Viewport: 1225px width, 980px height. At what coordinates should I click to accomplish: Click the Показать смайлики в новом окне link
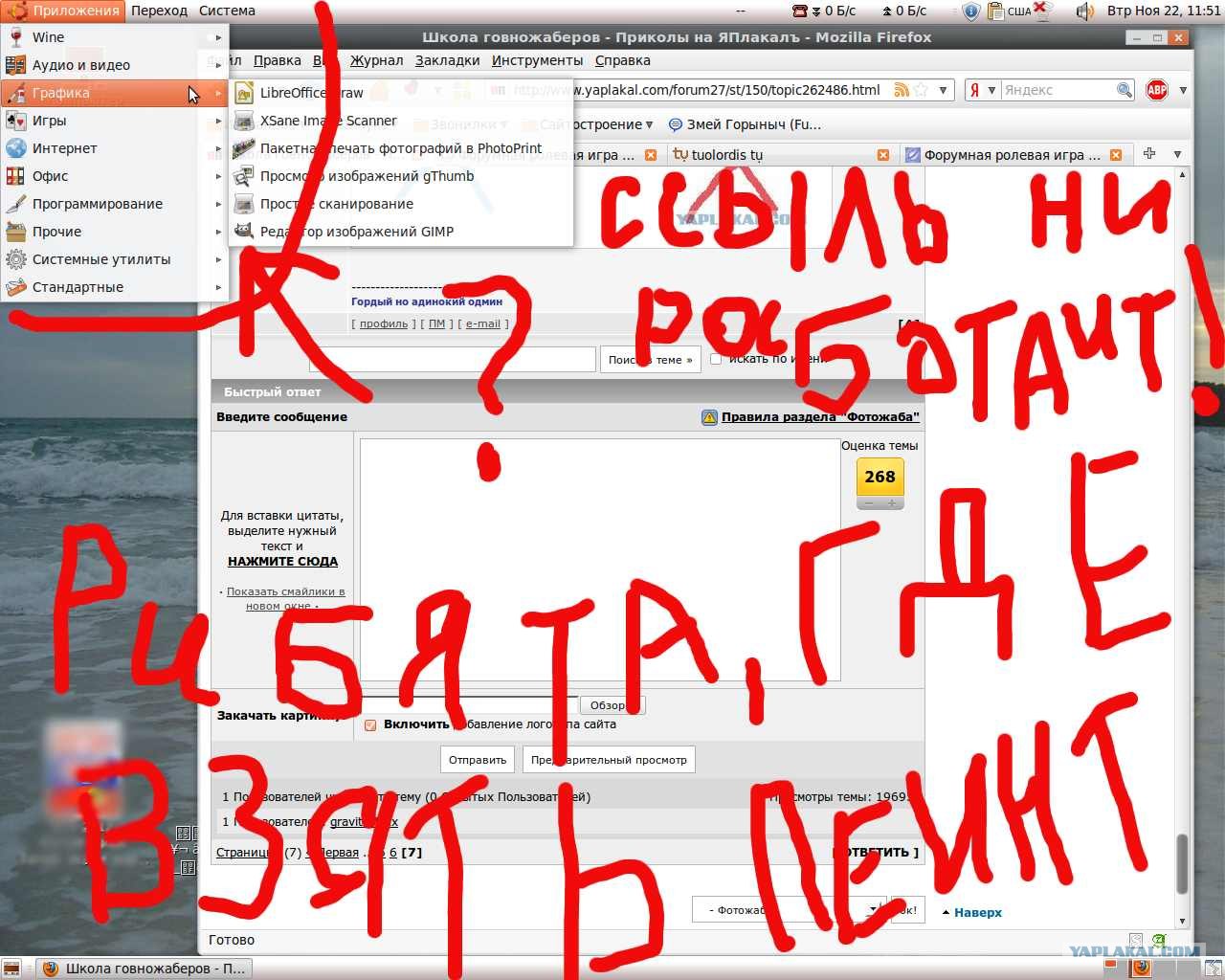pos(285,598)
